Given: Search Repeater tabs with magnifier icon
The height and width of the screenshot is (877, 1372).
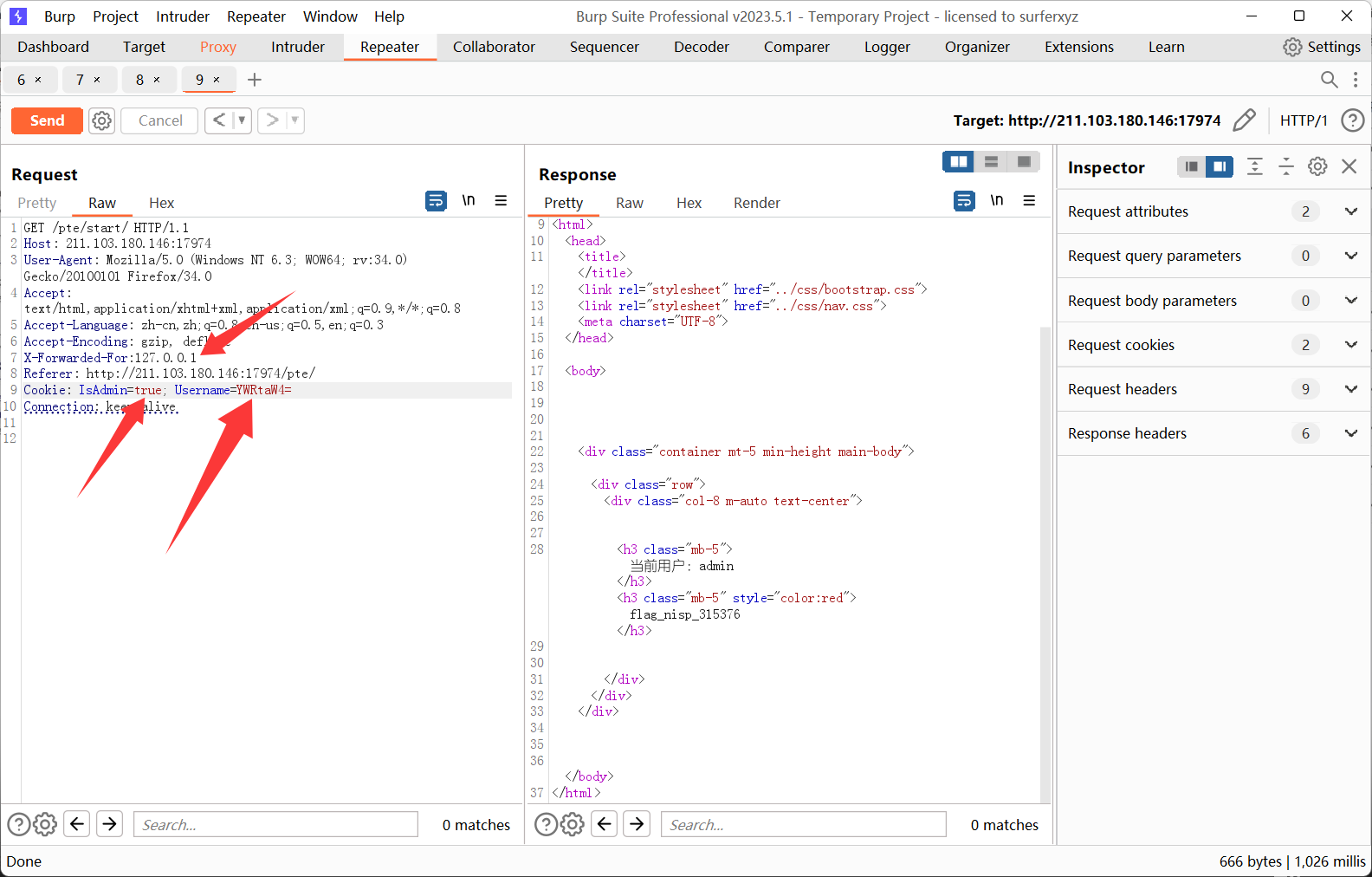Looking at the screenshot, I should (1329, 80).
